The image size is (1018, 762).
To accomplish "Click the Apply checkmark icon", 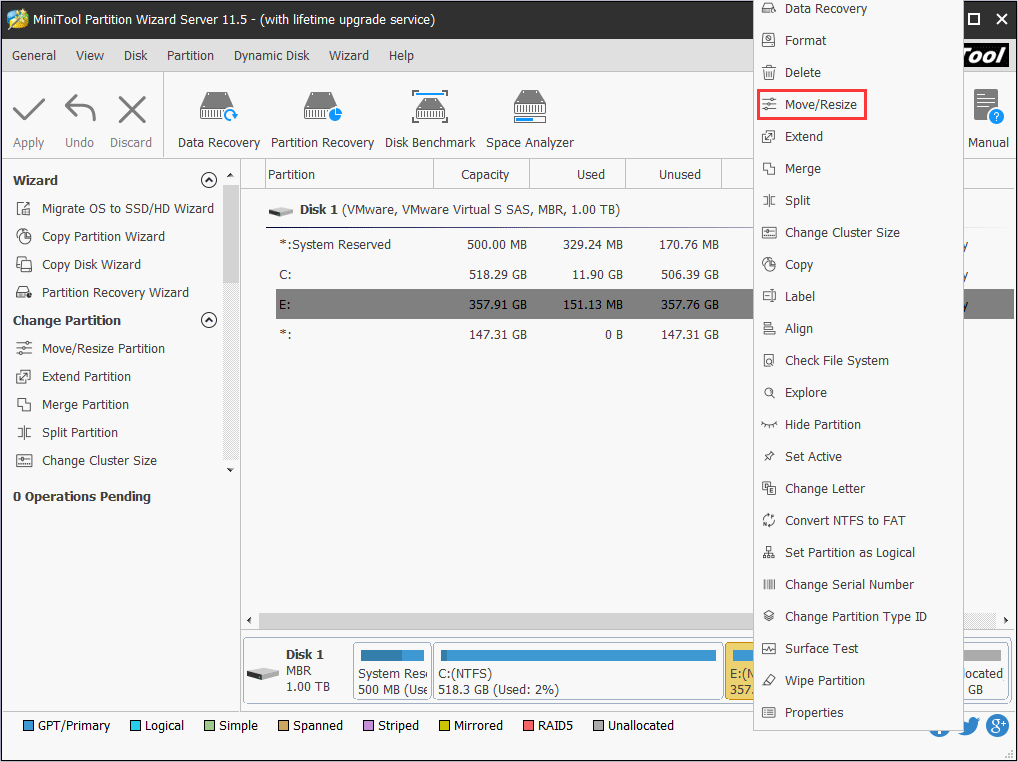I will pyautogui.click(x=29, y=110).
